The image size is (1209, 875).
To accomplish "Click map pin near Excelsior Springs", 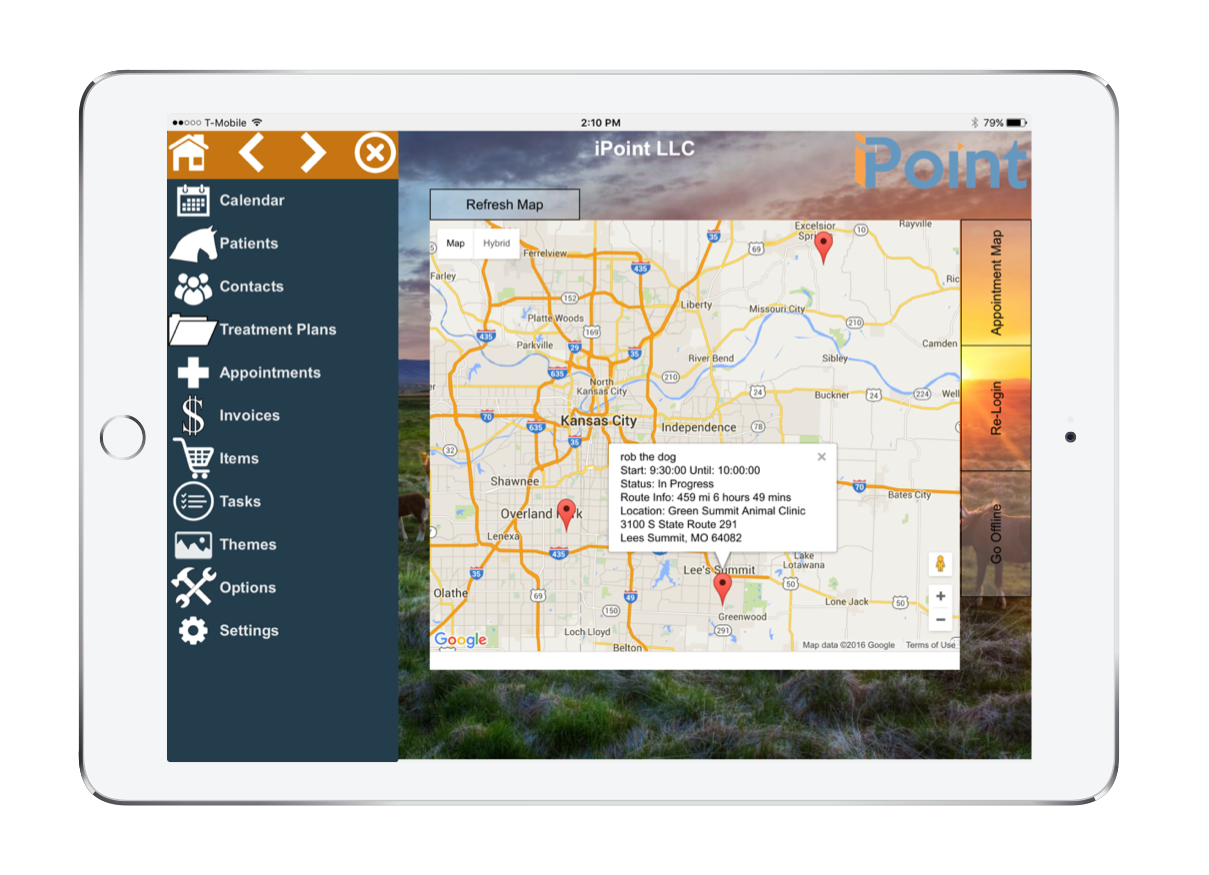I will pos(823,247).
